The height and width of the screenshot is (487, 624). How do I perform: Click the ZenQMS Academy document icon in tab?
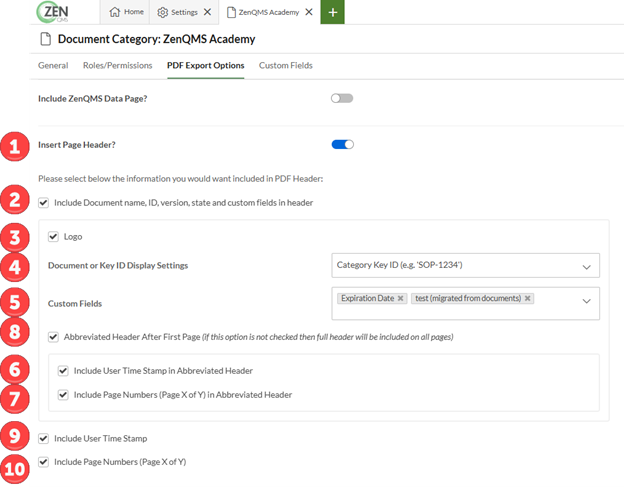point(231,12)
